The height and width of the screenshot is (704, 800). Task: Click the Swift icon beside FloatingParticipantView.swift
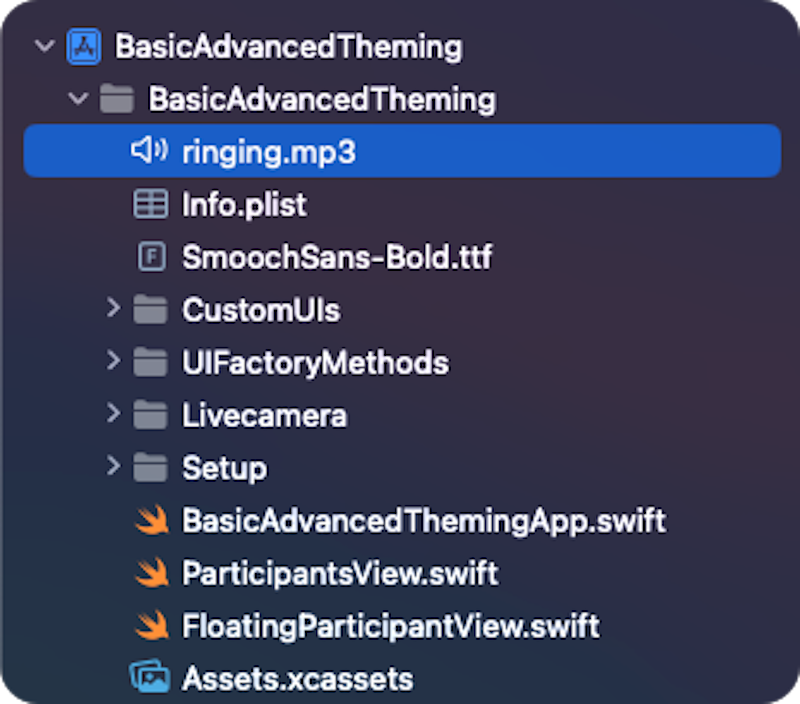coord(151,625)
